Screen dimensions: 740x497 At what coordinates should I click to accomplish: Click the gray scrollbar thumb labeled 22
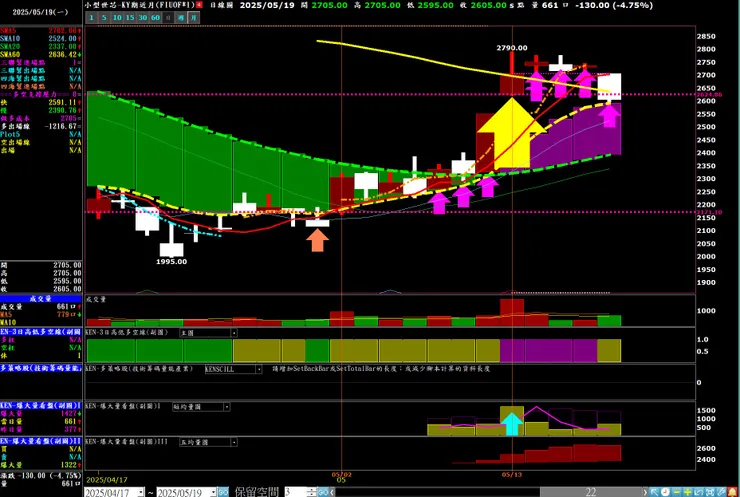click(x=591, y=492)
